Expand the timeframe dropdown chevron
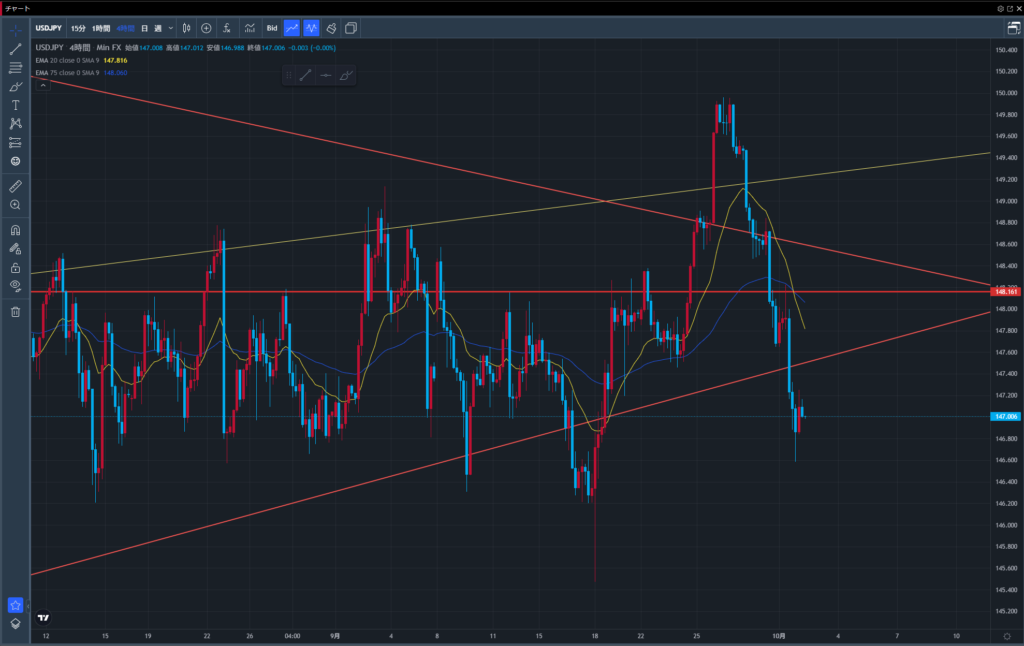 coord(171,28)
